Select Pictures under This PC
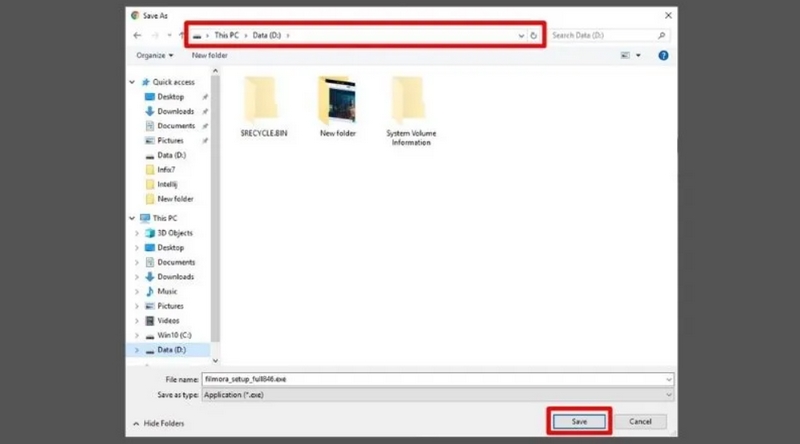Screen dimensions: 800x444 coord(170,306)
